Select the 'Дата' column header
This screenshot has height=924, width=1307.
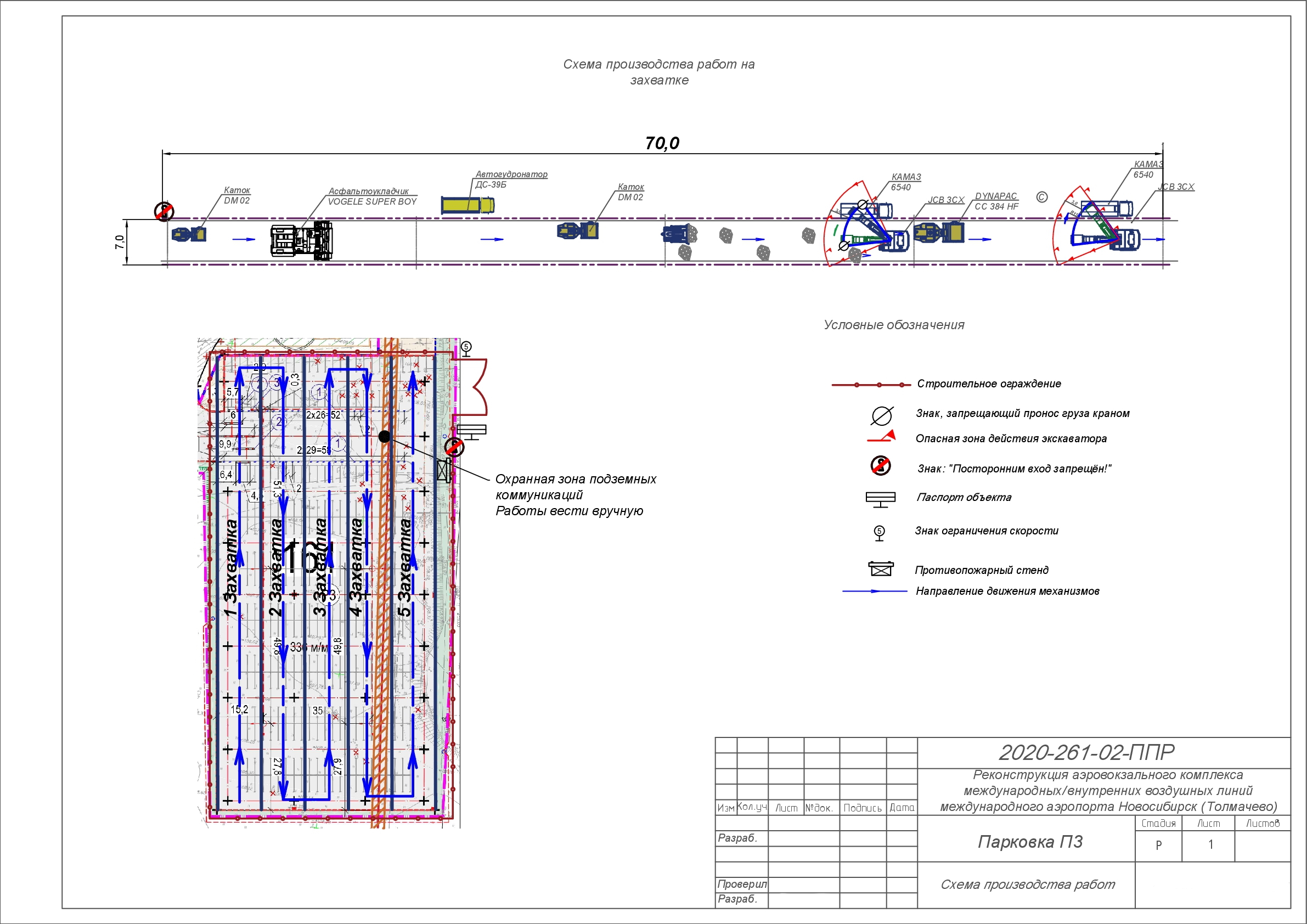tap(902, 808)
